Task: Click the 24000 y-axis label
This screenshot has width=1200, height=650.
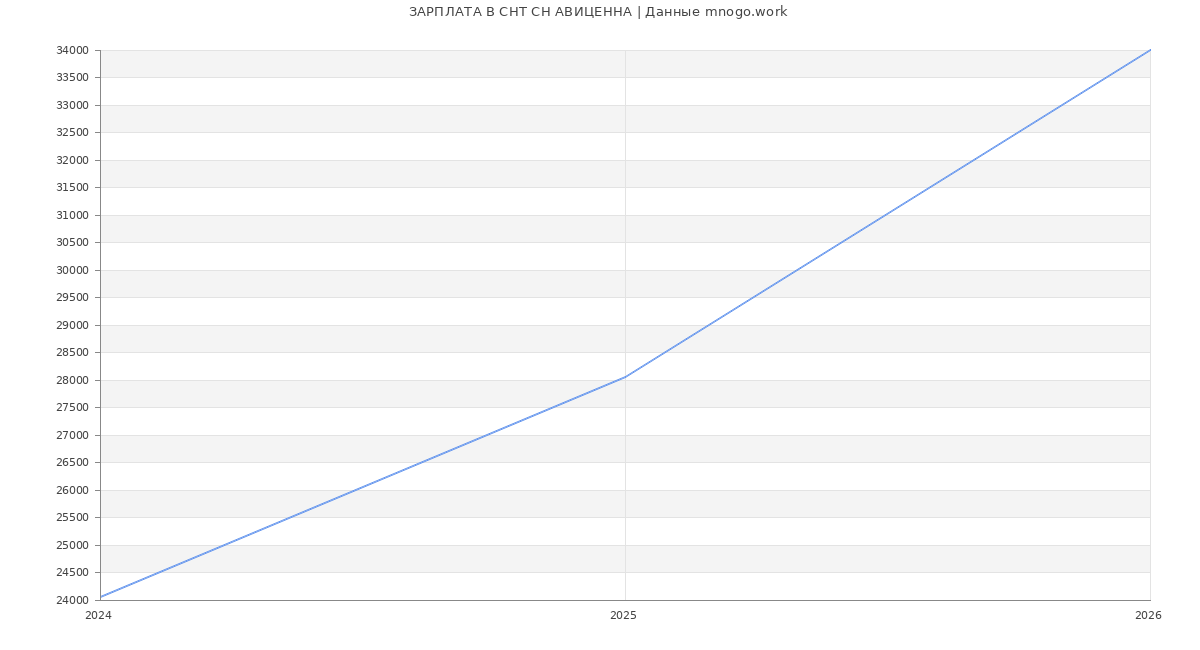Action: [72, 600]
